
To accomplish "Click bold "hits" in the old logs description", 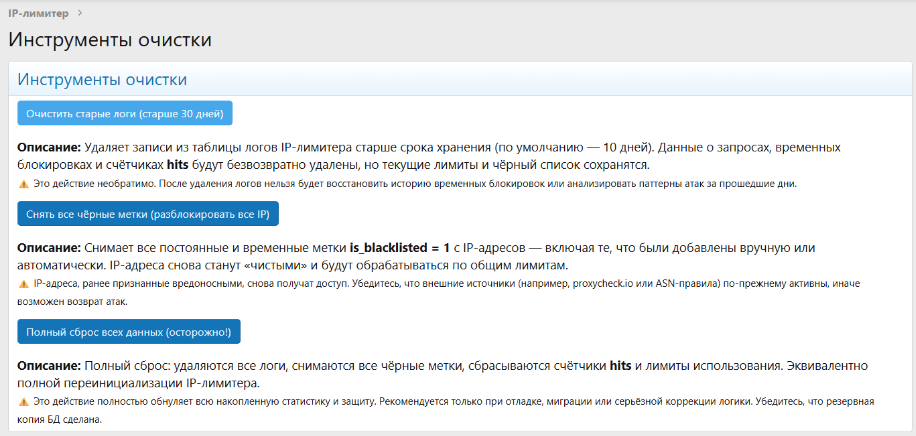I will 178,164.
